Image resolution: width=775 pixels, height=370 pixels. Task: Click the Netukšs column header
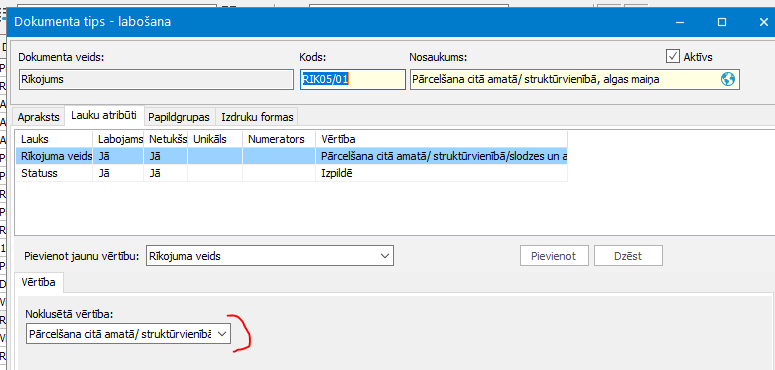pos(166,139)
